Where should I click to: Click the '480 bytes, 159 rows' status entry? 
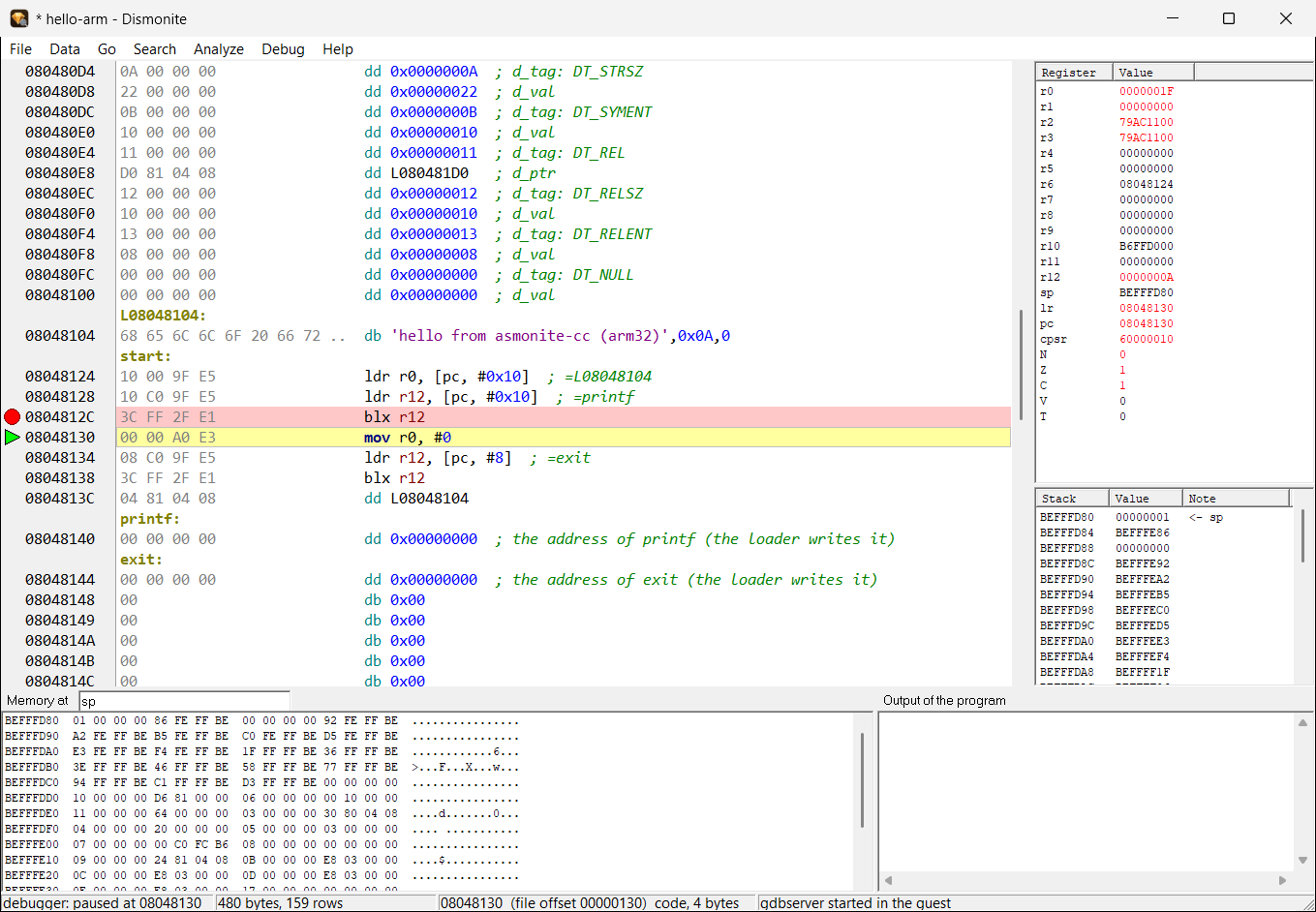pos(281,903)
